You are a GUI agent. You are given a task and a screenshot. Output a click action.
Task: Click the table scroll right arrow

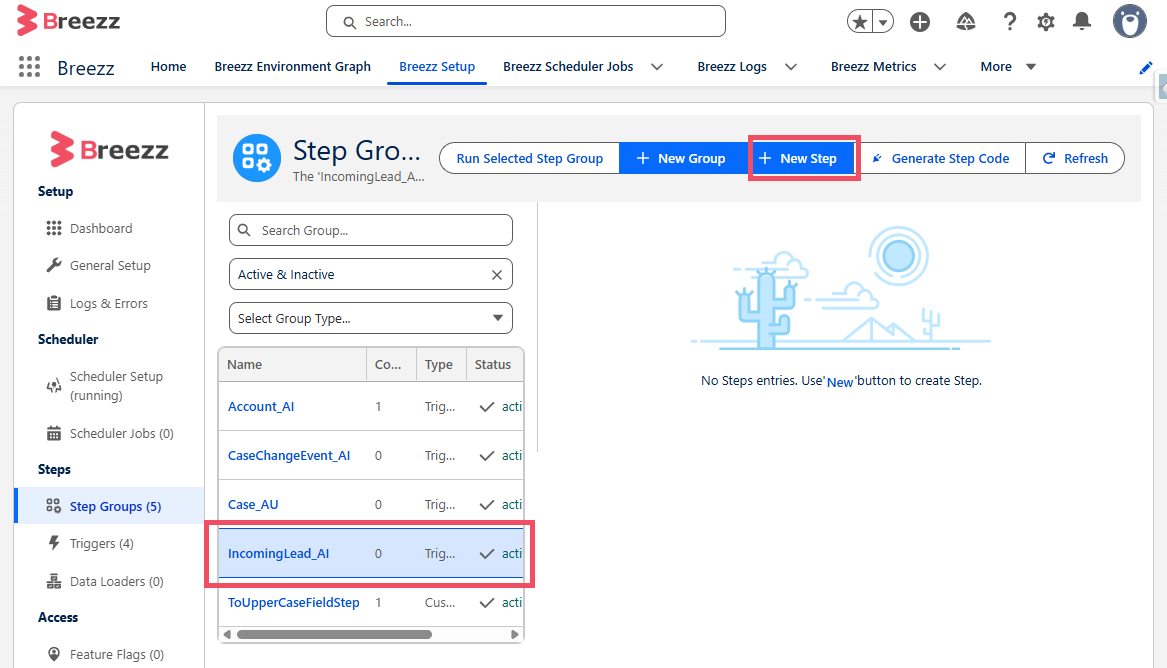514,635
